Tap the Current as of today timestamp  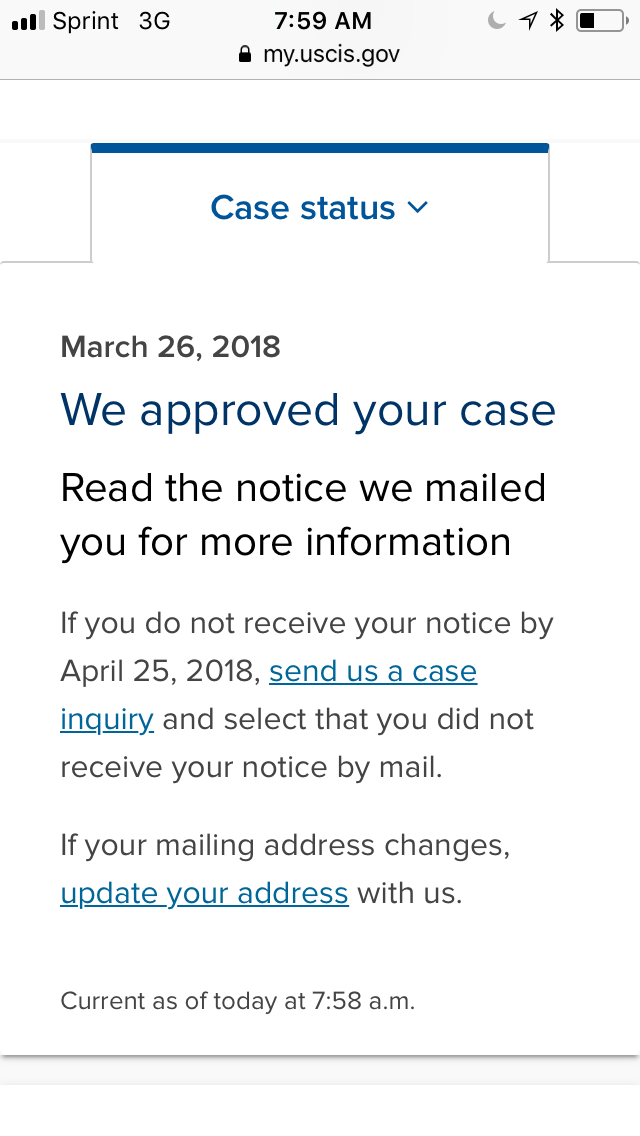[x=238, y=1001]
